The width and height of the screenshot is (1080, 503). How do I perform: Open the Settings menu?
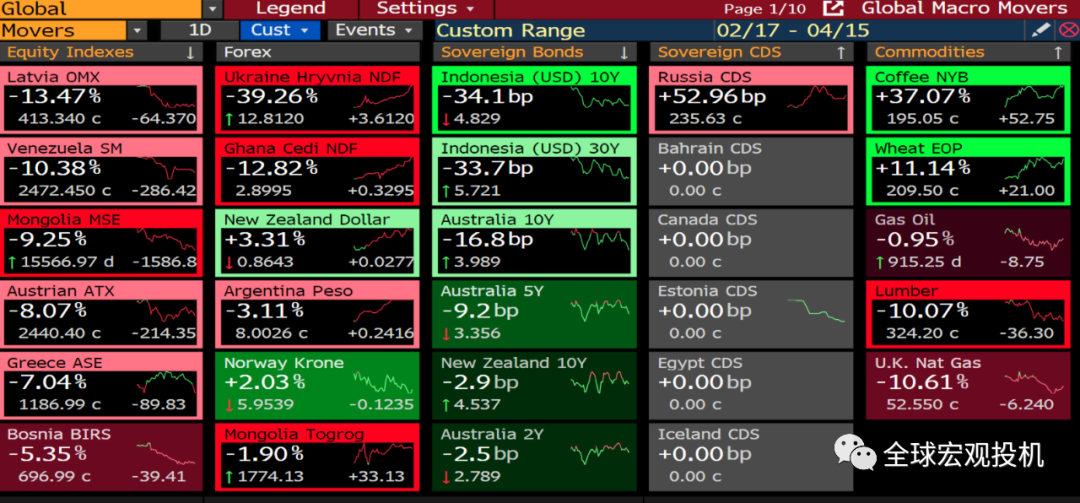[424, 8]
